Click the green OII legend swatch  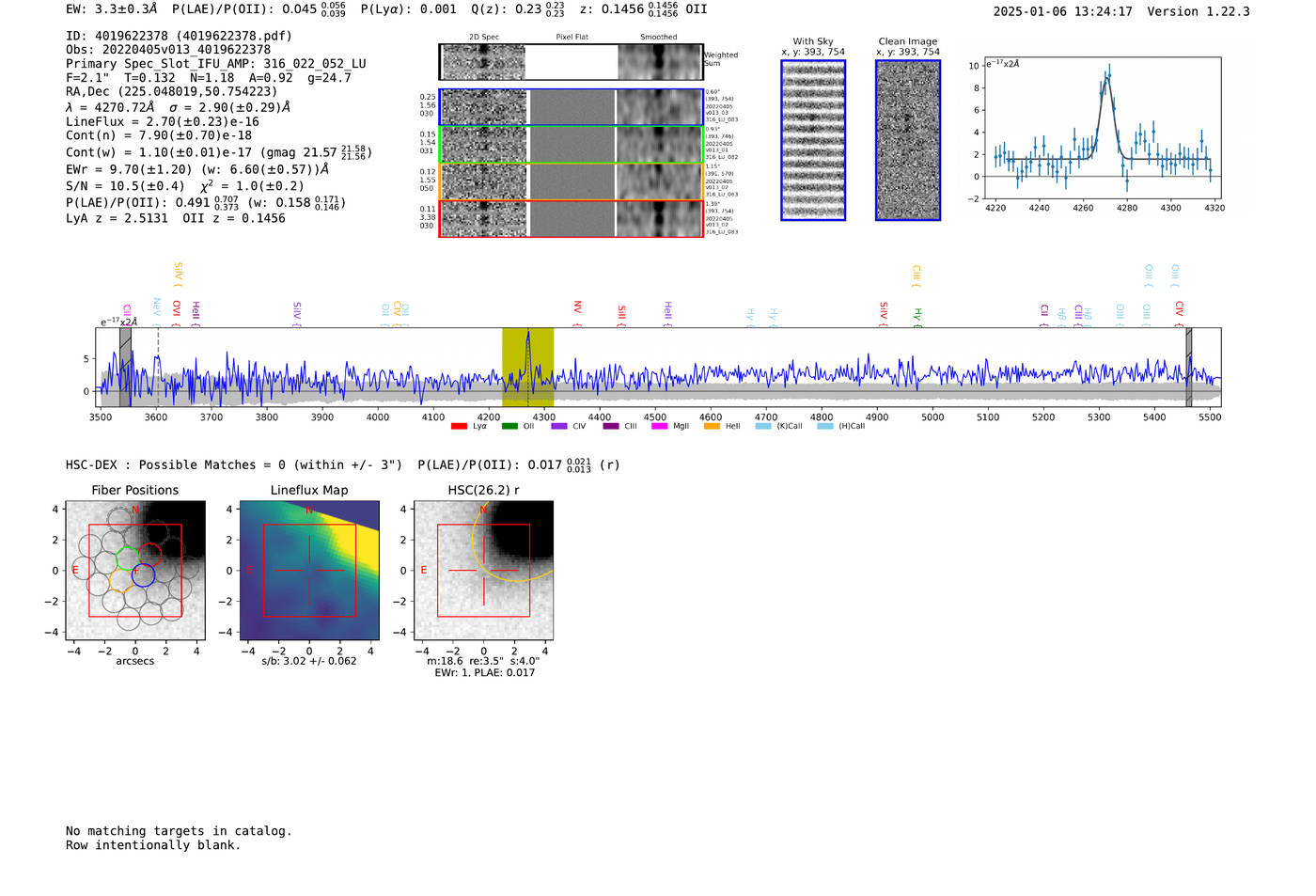(509, 427)
